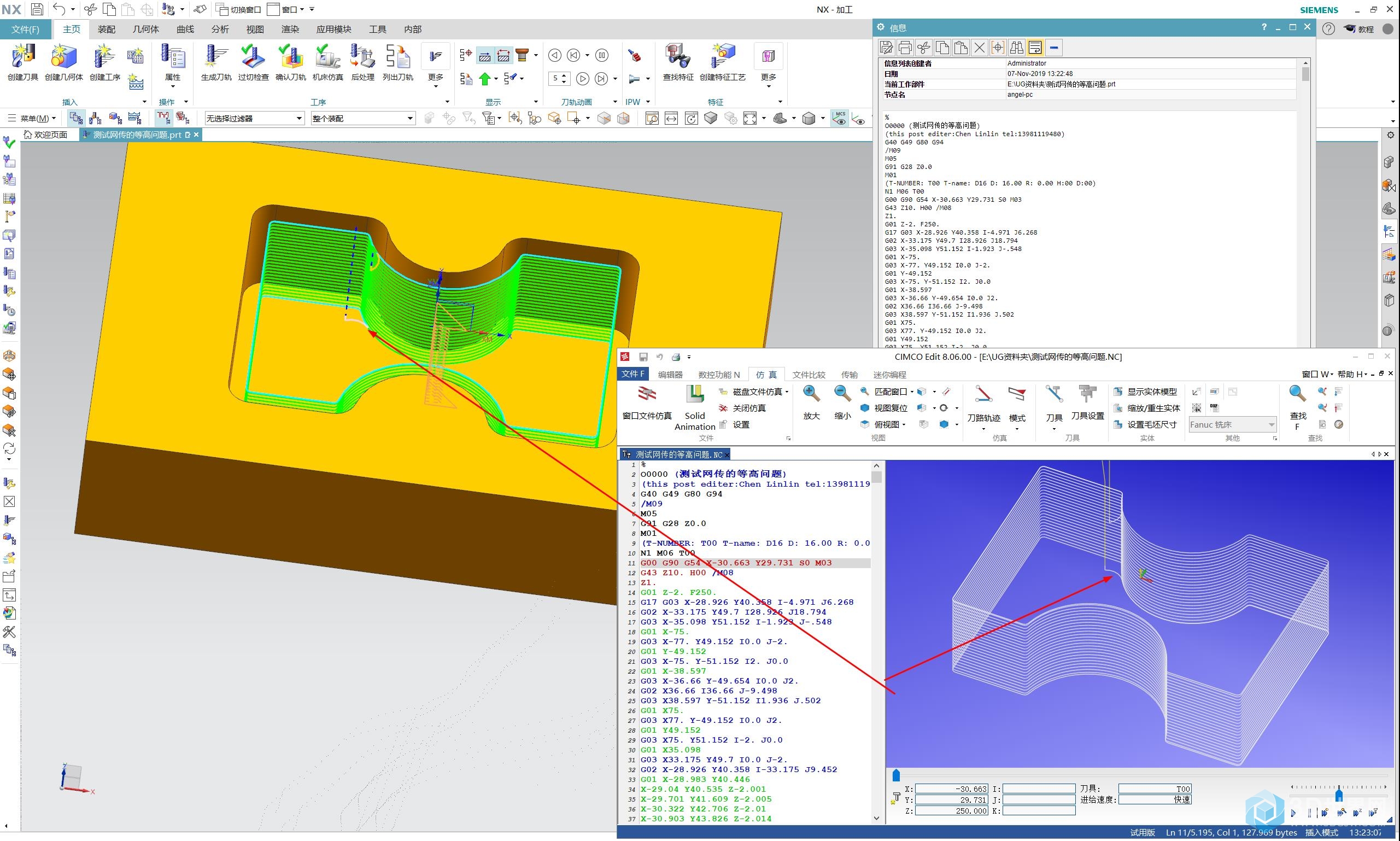Screen dimensions: 1400x841
Task: Open the Menu (菜单M) dropdown
Action: tap(32, 119)
